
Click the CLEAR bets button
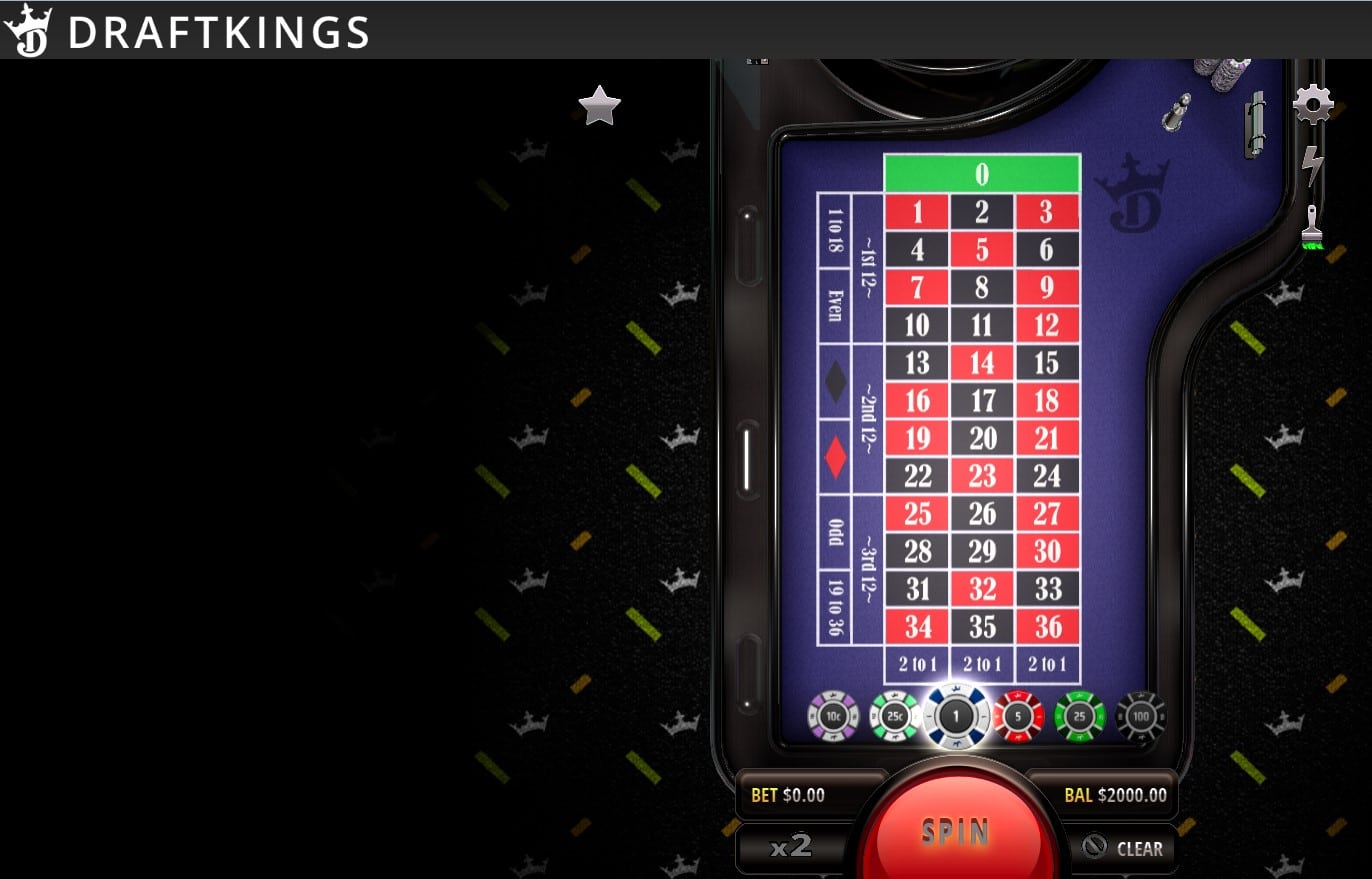click(1124, 848)
